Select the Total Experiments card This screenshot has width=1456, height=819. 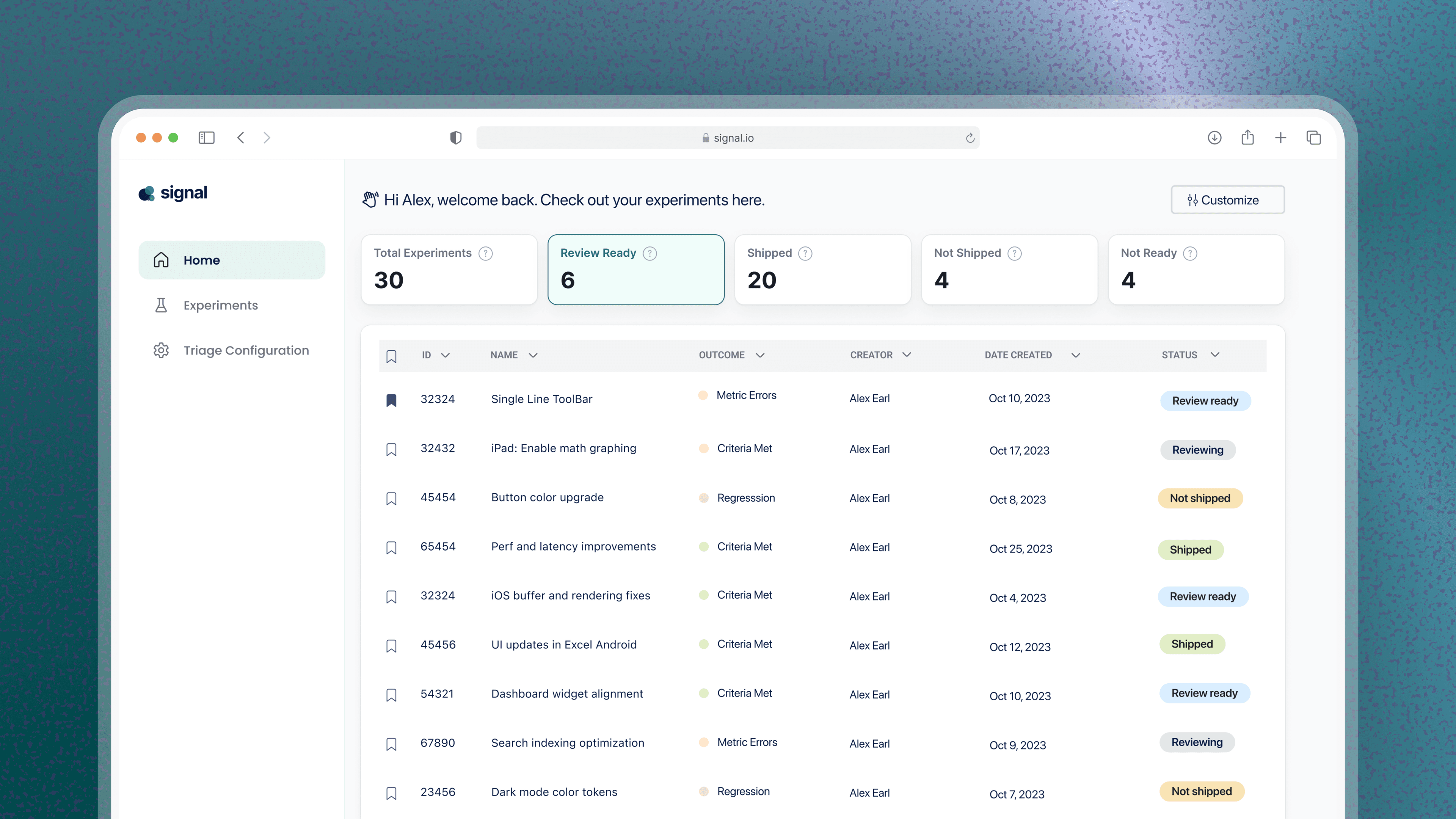(x=449, y=270)
